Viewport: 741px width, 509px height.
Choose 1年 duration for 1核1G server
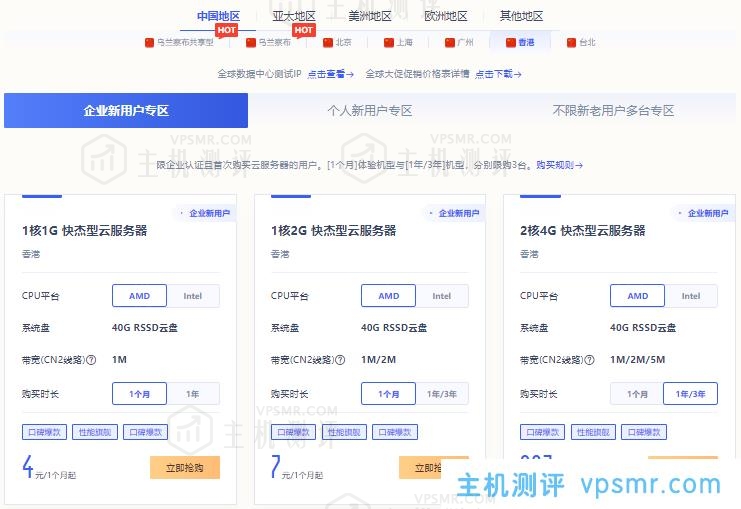pyautogui.click(x=193, y=394)
